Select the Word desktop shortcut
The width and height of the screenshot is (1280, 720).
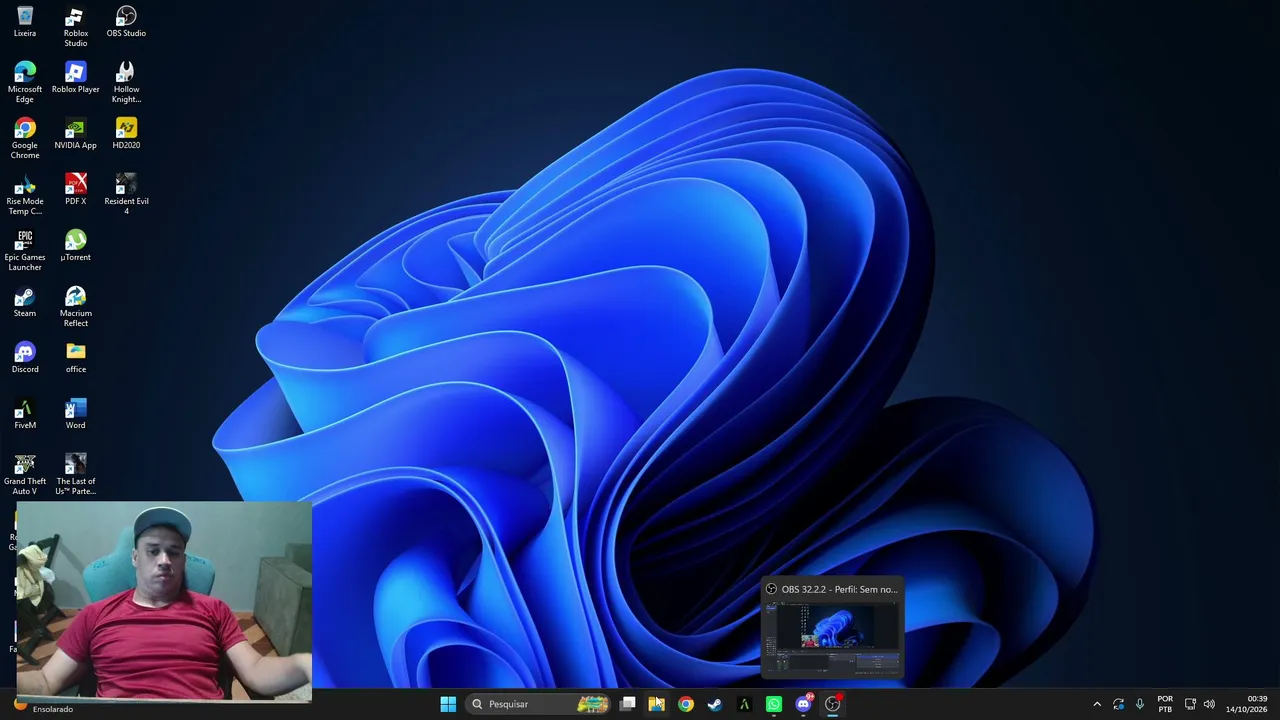pos(76,414)
